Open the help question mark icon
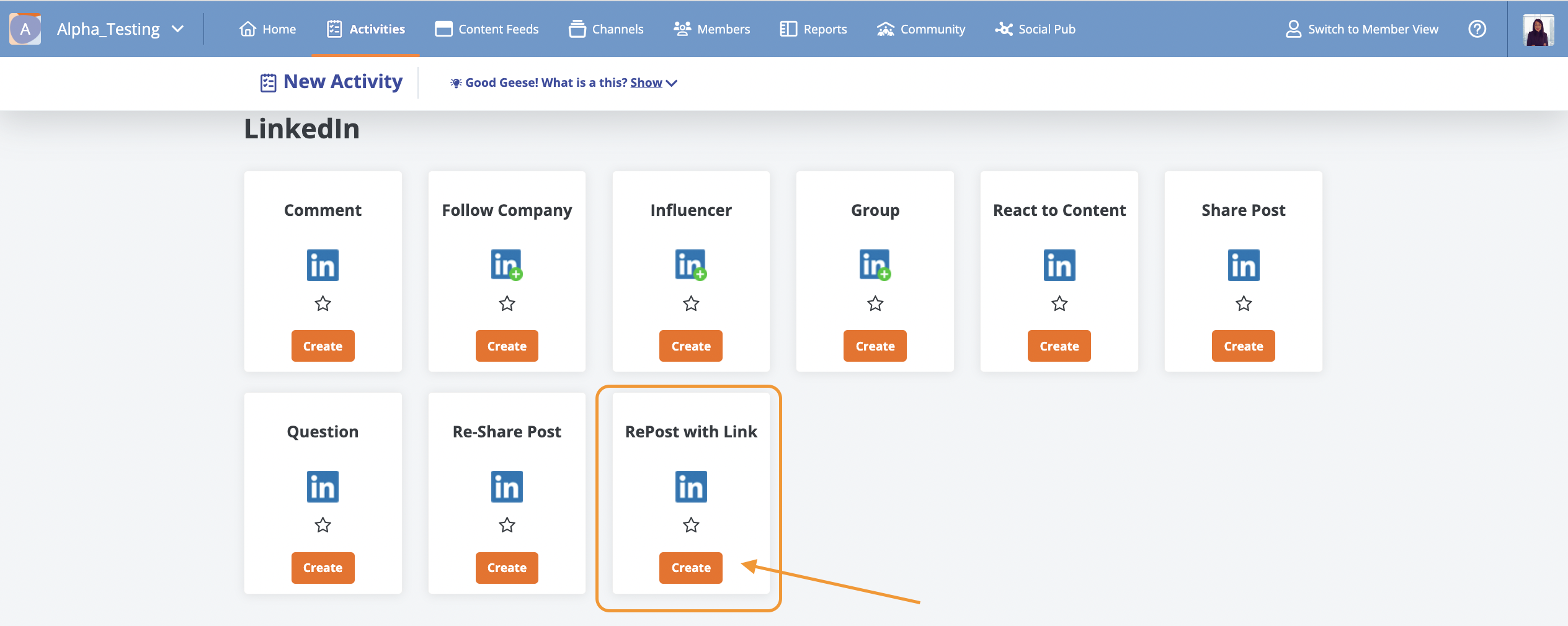 point(1477,29)
